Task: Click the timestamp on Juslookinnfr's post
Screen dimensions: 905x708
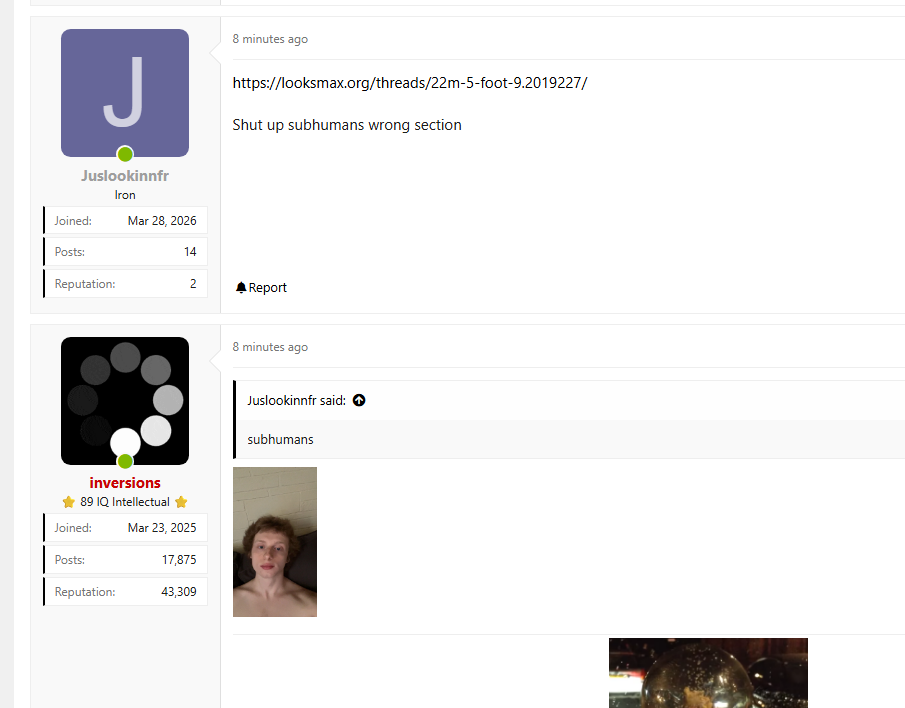Action: (x=270, y=39)
